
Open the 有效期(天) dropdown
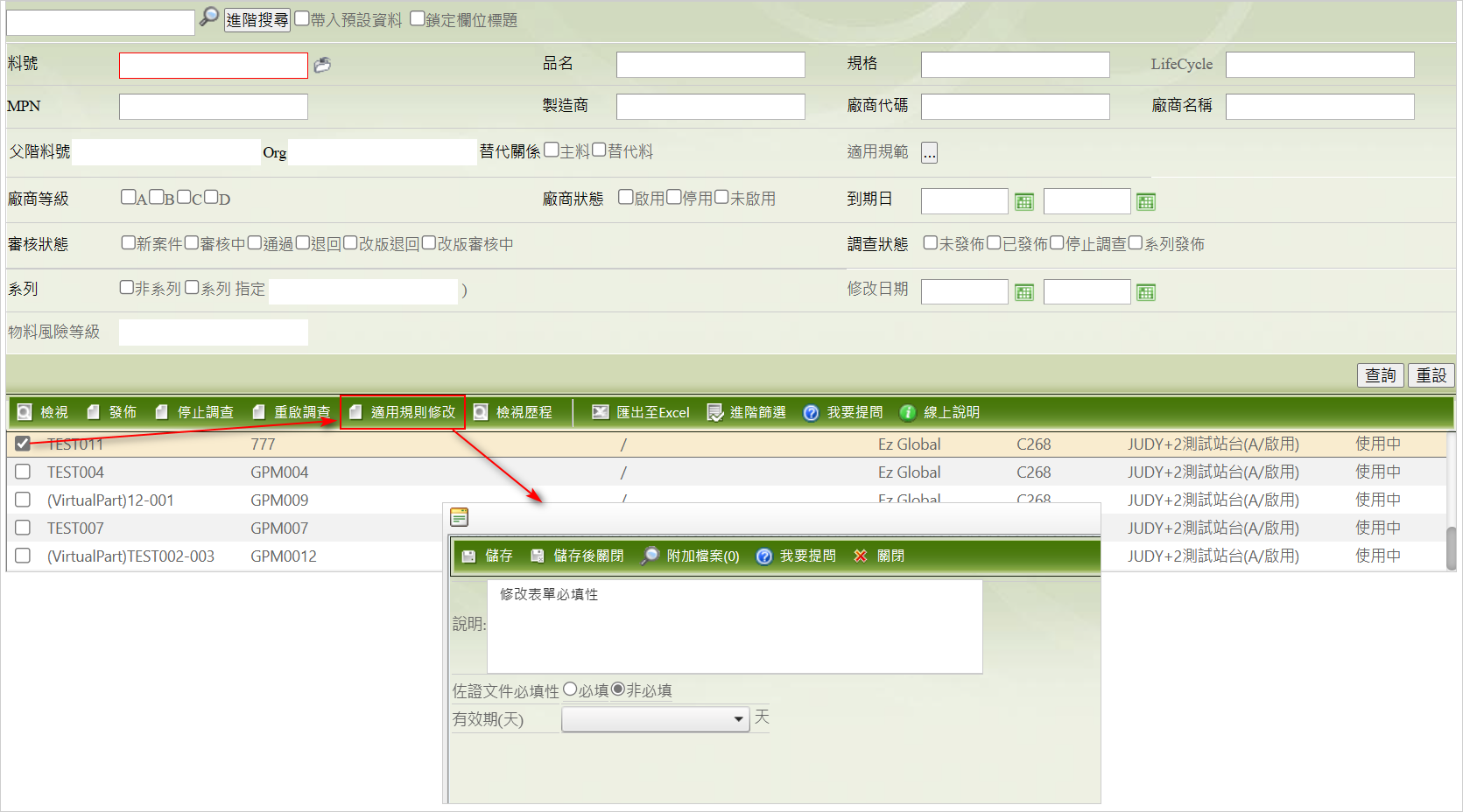pos(656,719)
